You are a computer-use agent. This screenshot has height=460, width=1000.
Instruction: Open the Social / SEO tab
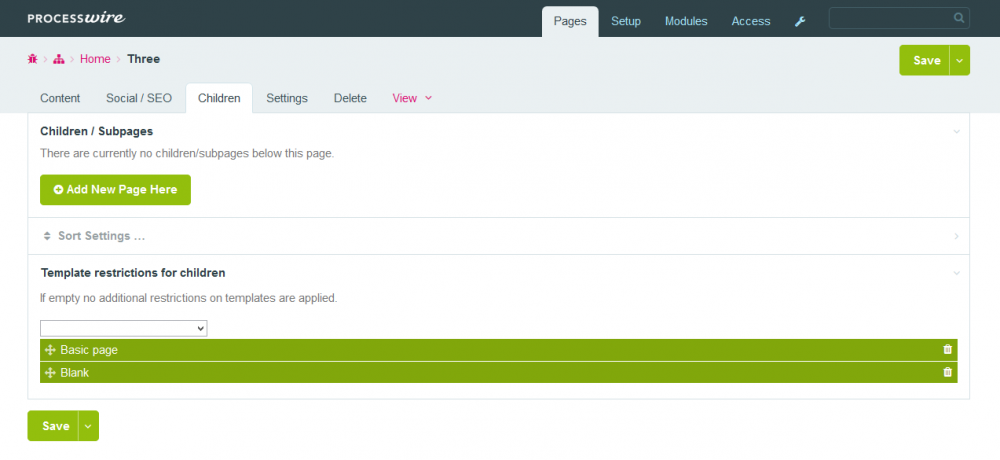pos(139,98)
